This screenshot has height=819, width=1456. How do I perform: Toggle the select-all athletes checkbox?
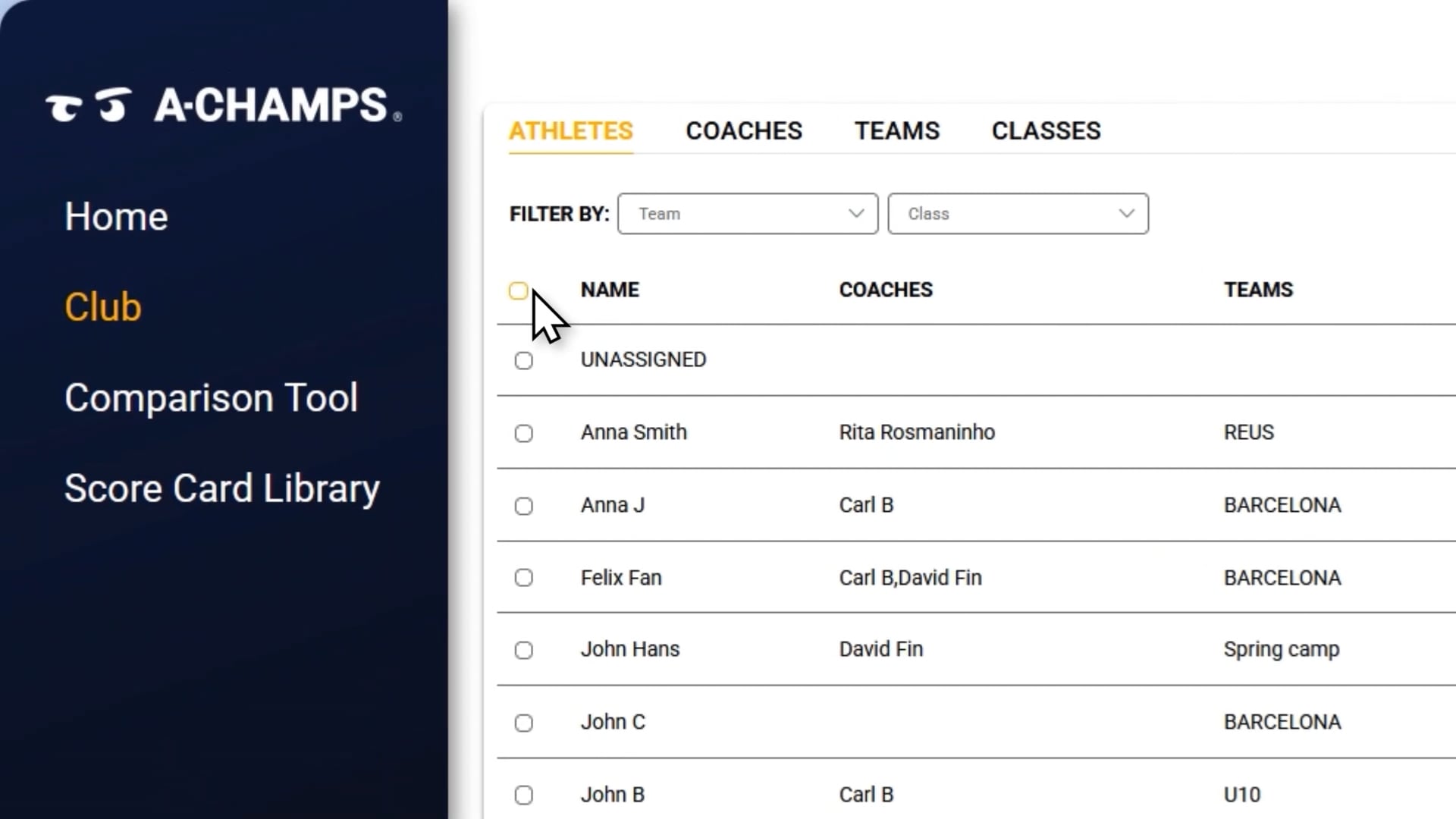[519, 291]
